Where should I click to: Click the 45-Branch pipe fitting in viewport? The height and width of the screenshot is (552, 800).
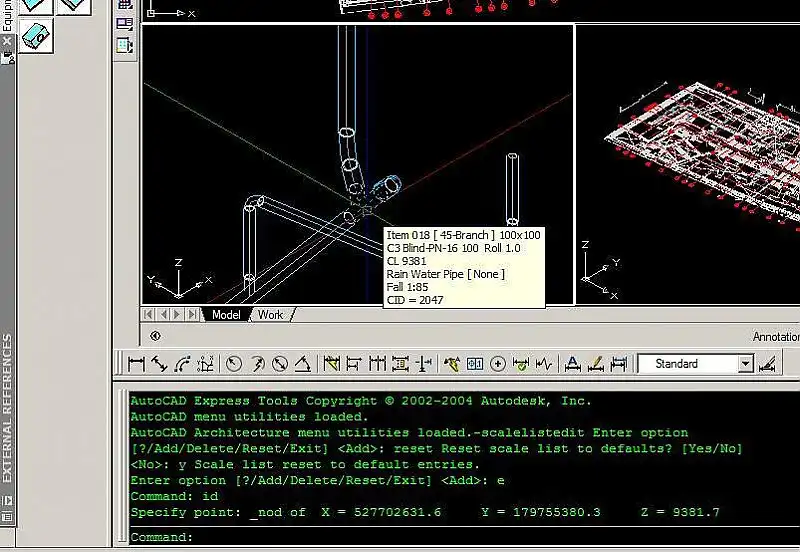click(x=384, y=186)
